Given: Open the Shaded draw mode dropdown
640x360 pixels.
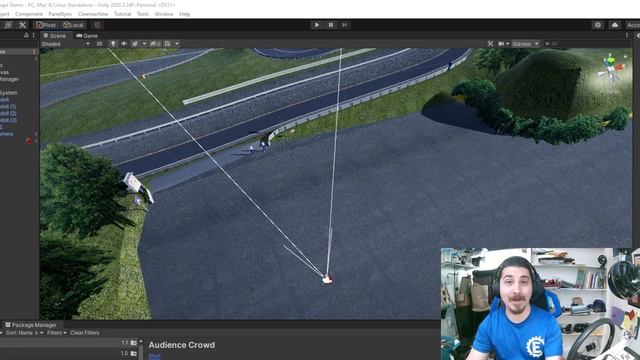Looking at the screenshot, I should (66, 44).
